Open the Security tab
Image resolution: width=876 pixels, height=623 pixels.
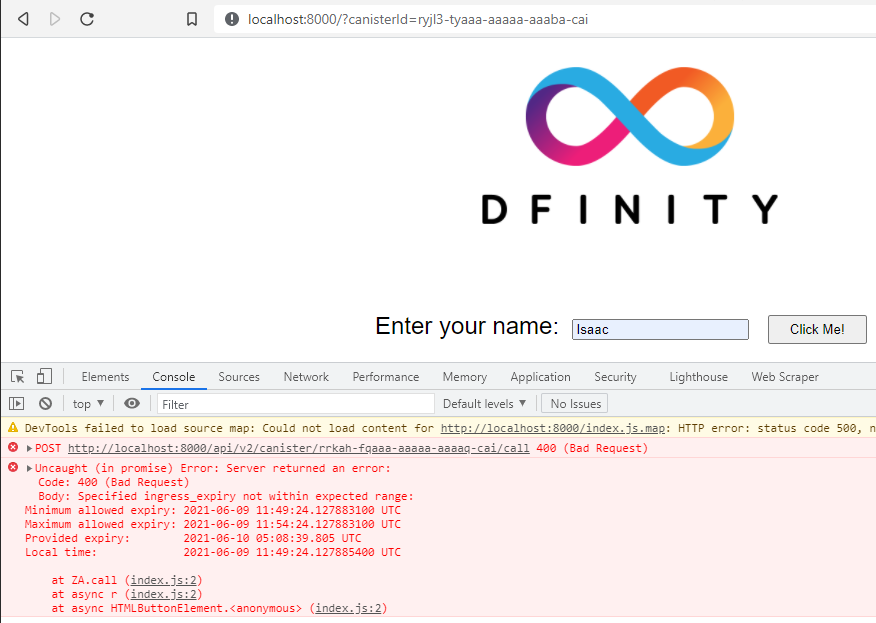615,377
